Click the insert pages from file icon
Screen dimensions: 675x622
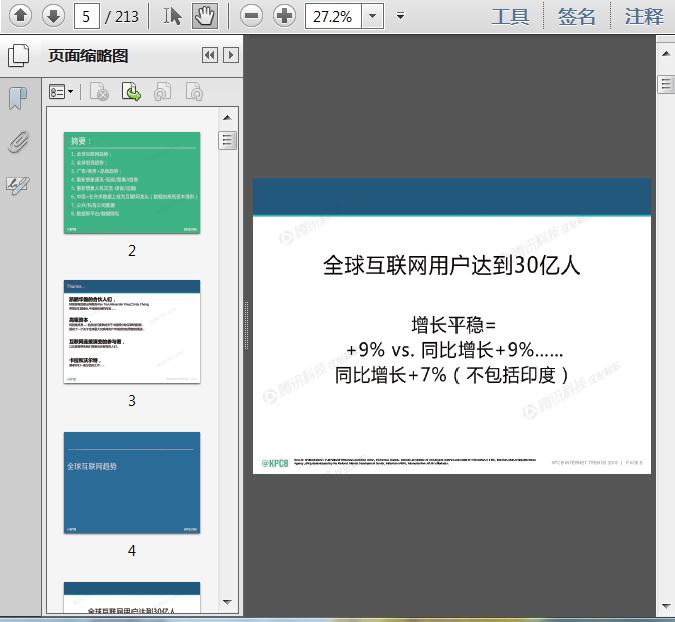(x=131, y=92)
